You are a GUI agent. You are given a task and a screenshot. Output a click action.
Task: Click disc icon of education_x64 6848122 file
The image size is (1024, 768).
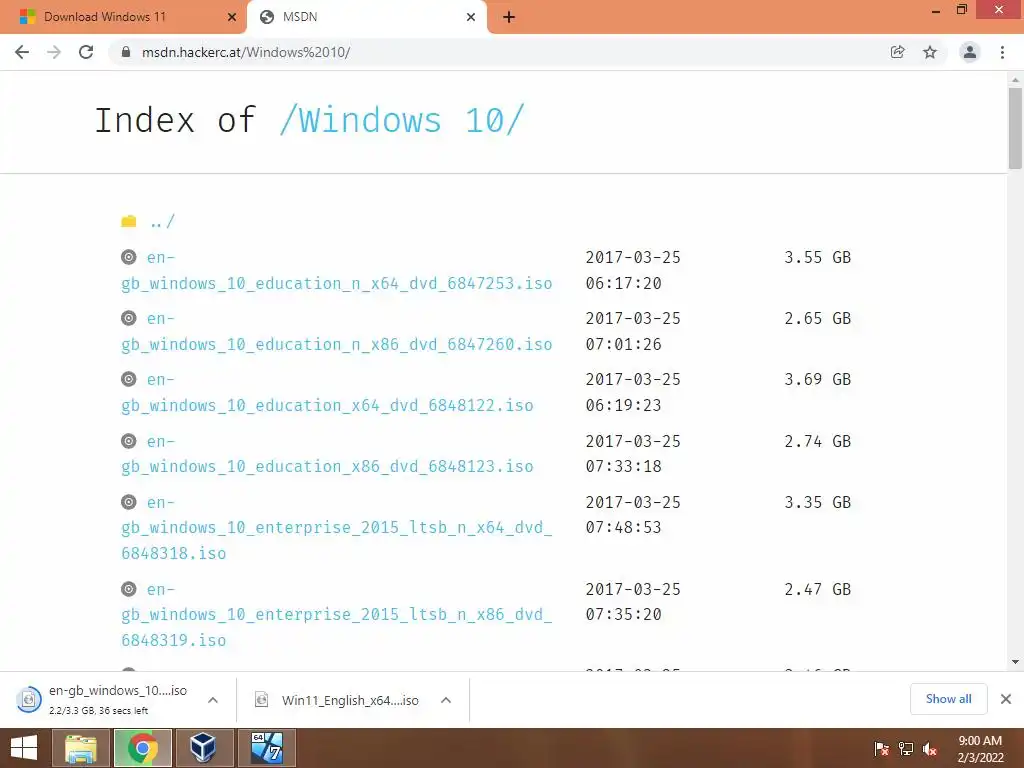(129, 379)
